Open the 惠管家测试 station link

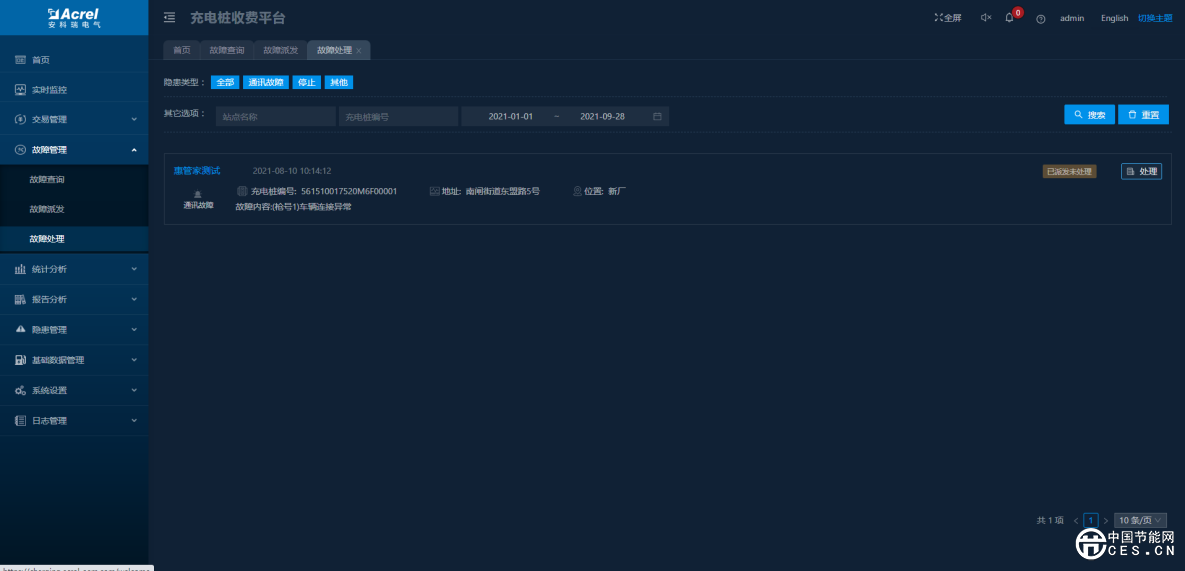pos(197,171)
